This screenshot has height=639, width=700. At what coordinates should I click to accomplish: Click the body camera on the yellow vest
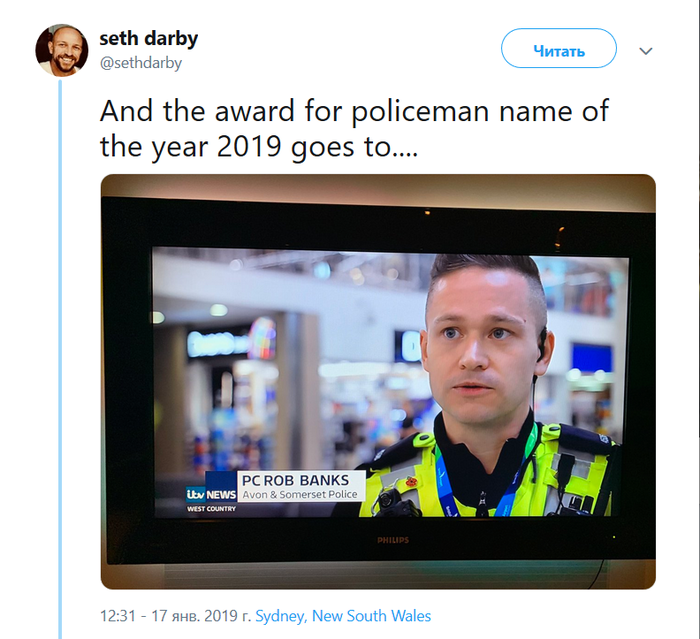(x=386, y=500)
